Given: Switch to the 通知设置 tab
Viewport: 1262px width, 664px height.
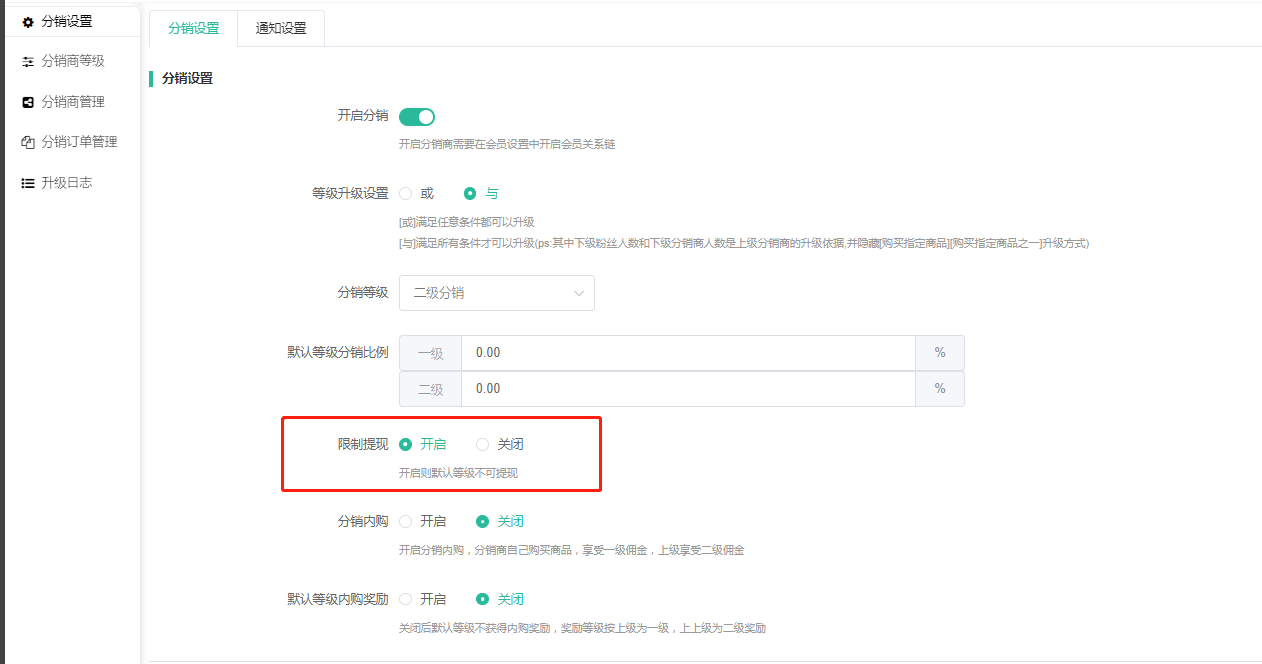Looking at the screenshot, I should [281, 28].
